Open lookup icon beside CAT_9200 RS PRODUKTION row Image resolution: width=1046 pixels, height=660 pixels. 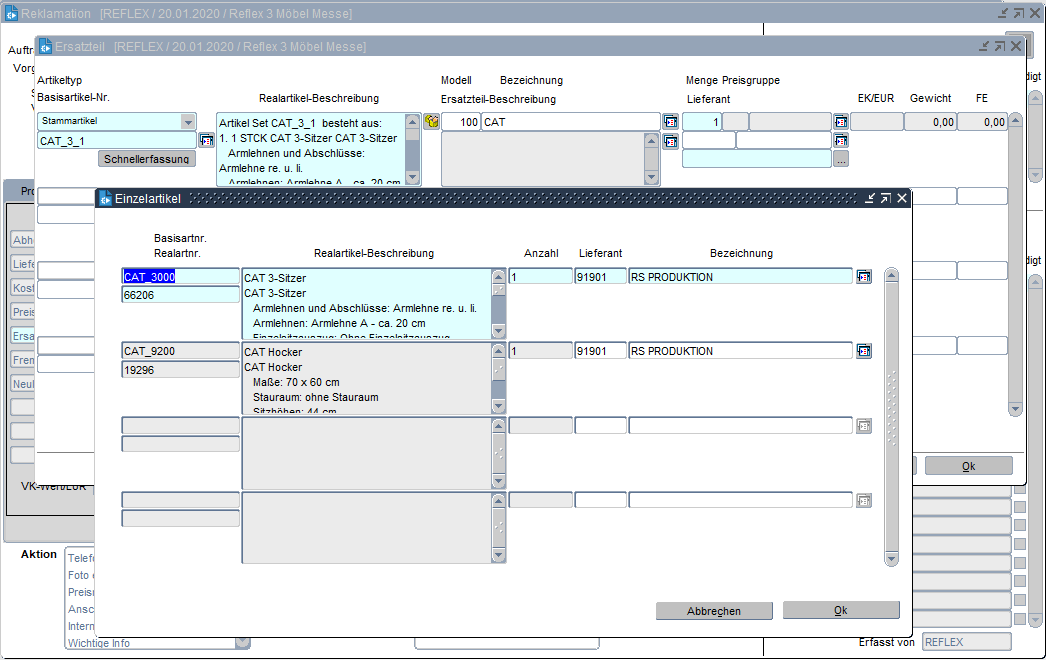[864, 351]
